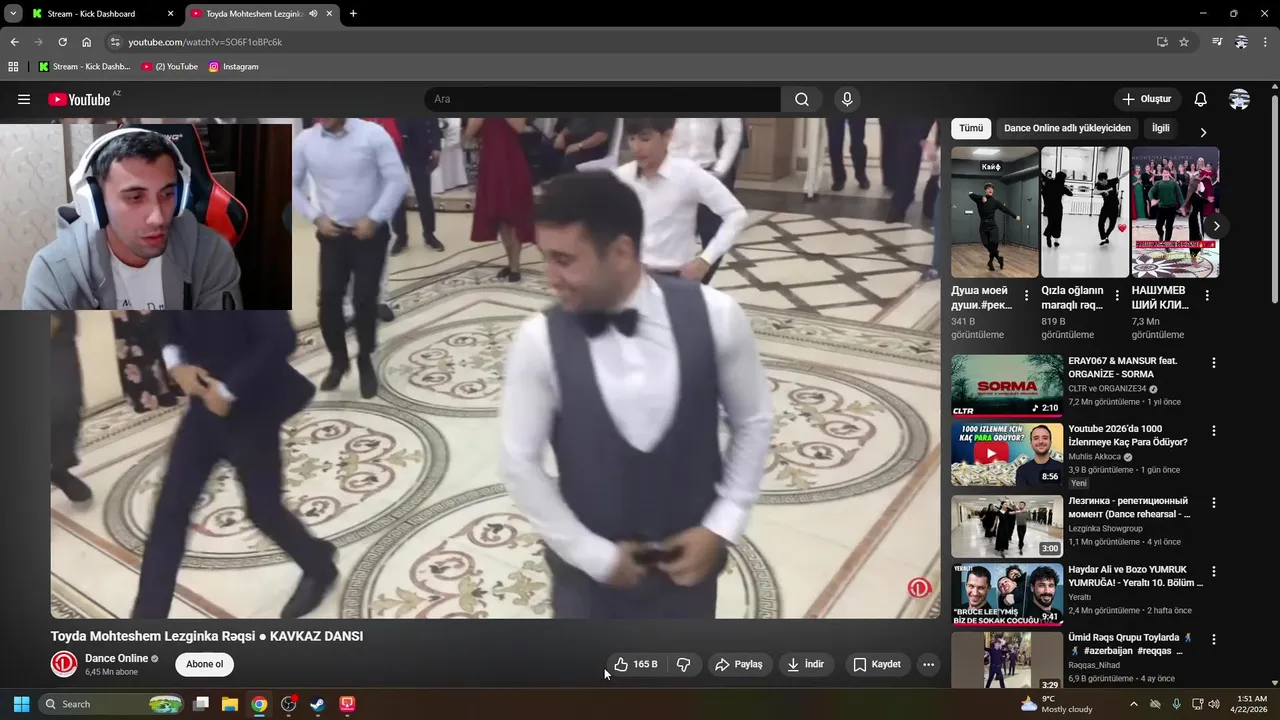Reload the page
Viewport: 1280px width, 720px height.
[62, 42]
